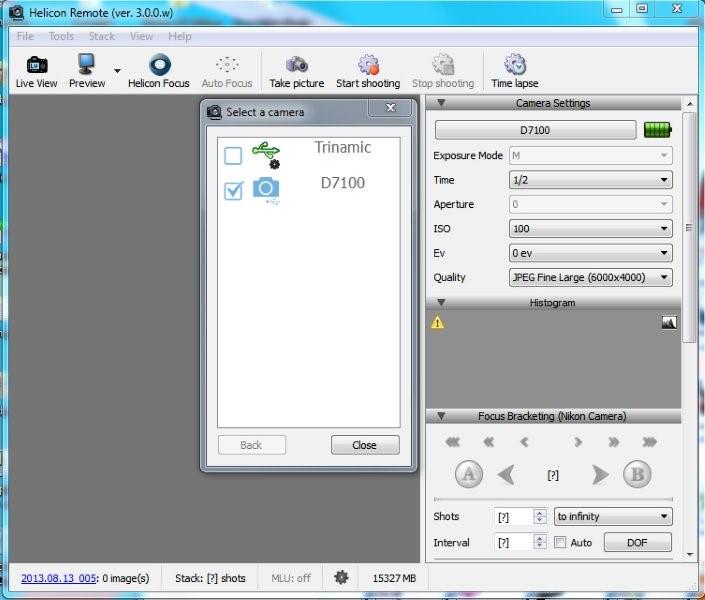Open the Quality dropdown
Screen dimensions: 705x600
point(590,278)
